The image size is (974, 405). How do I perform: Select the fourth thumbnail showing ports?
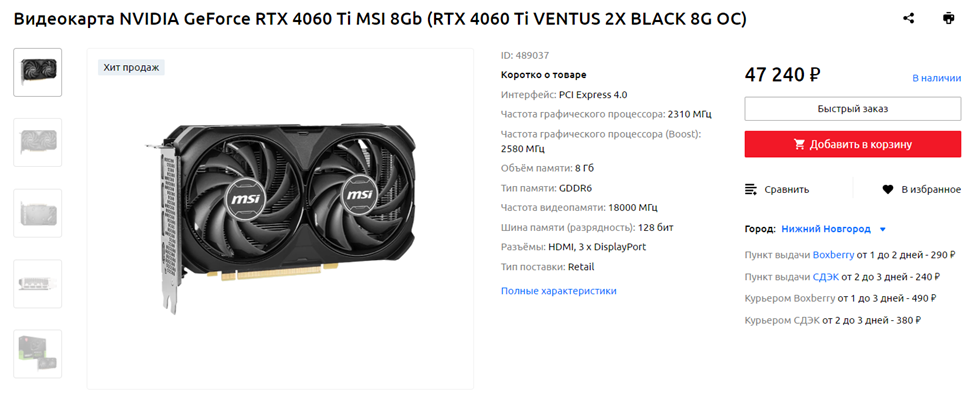38,283
